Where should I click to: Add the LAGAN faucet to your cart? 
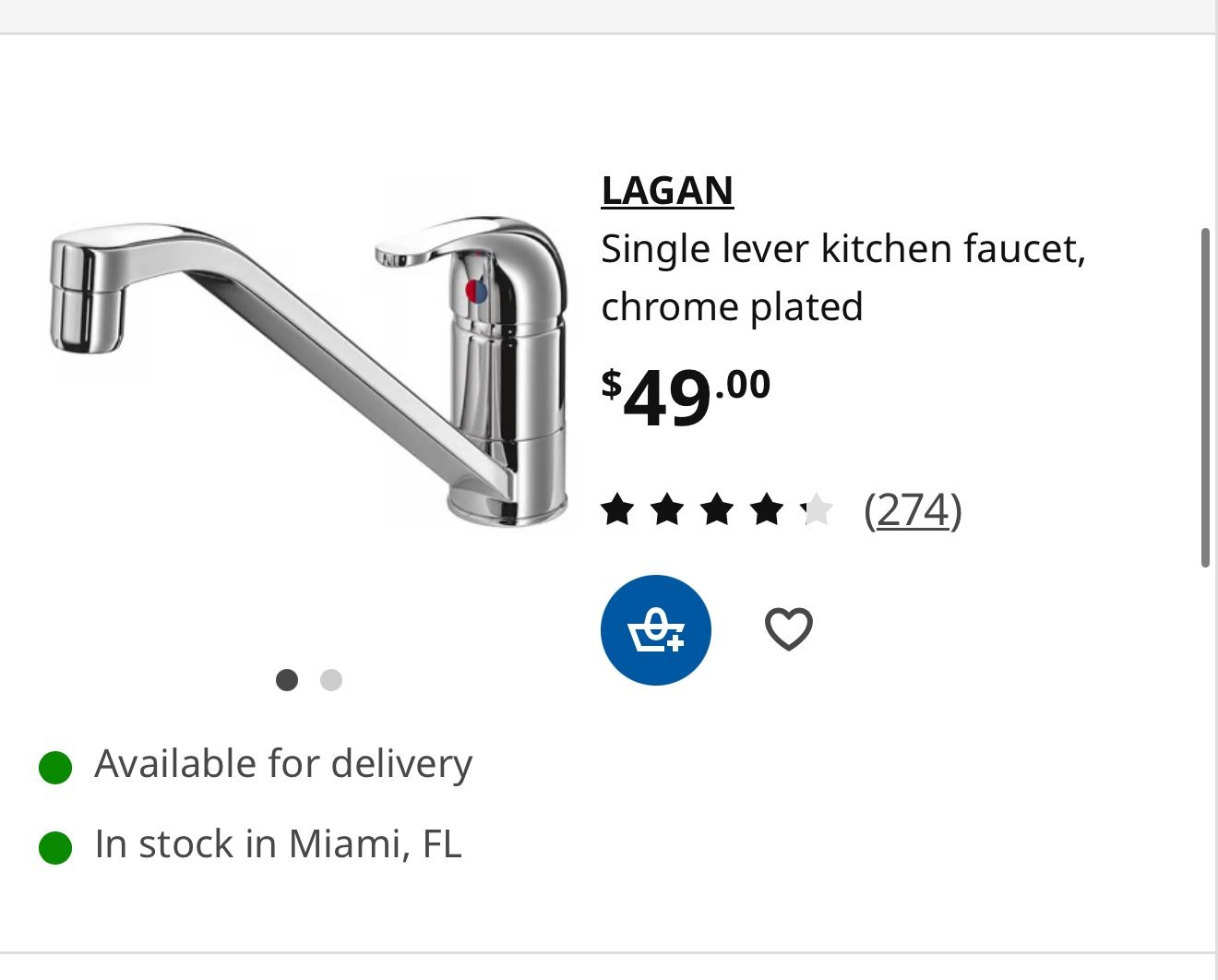point(655,629)
